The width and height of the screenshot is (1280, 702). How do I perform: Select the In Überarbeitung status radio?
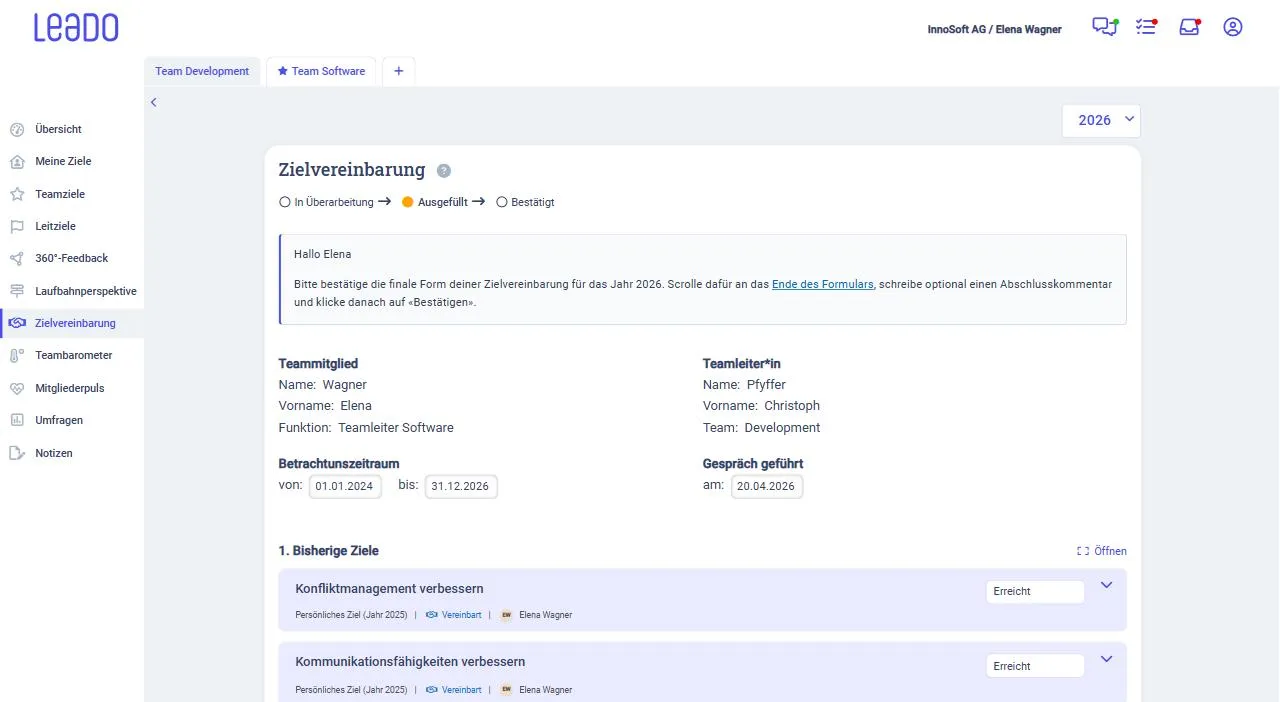[285, 202]
